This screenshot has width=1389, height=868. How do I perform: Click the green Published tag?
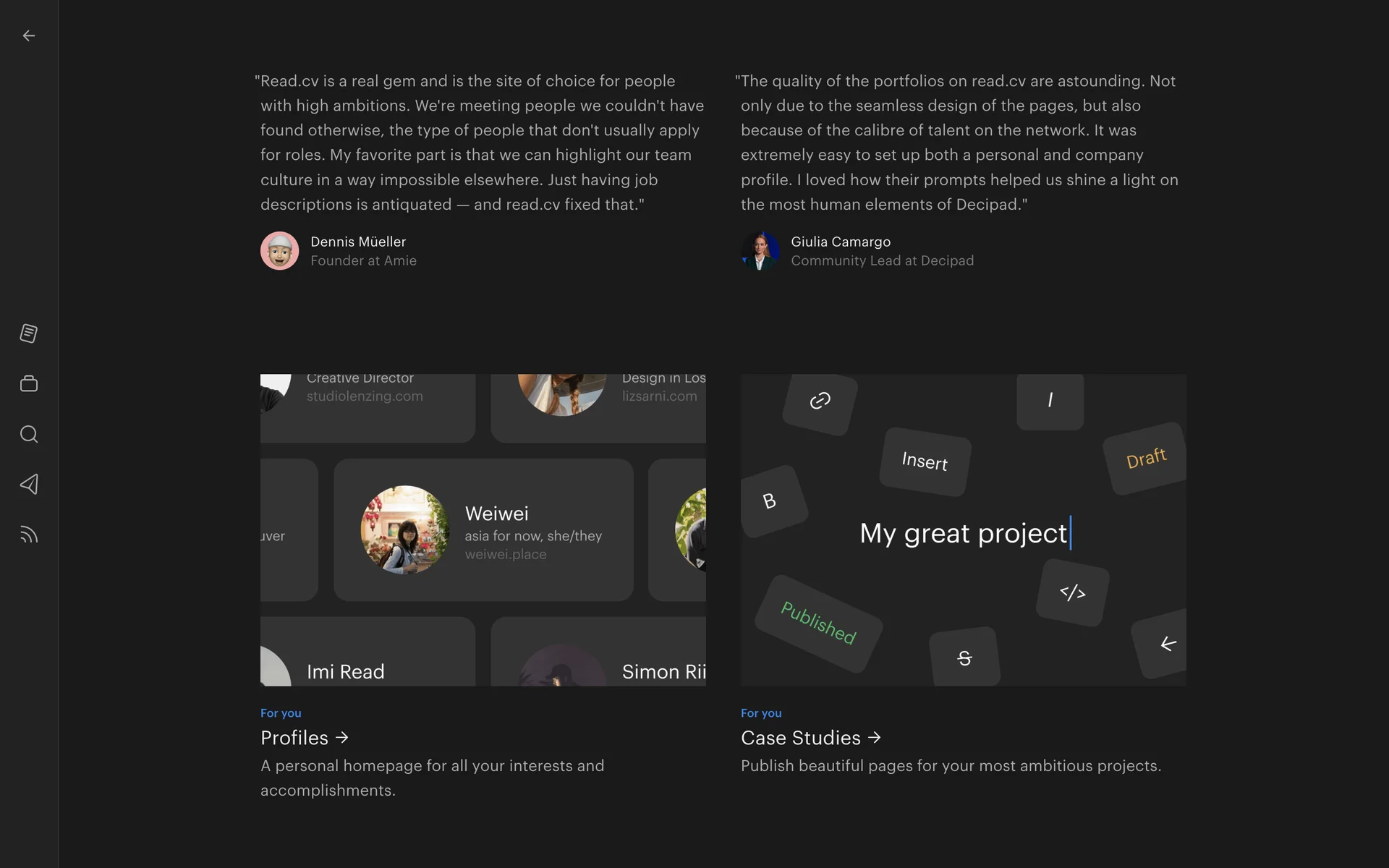818,623
